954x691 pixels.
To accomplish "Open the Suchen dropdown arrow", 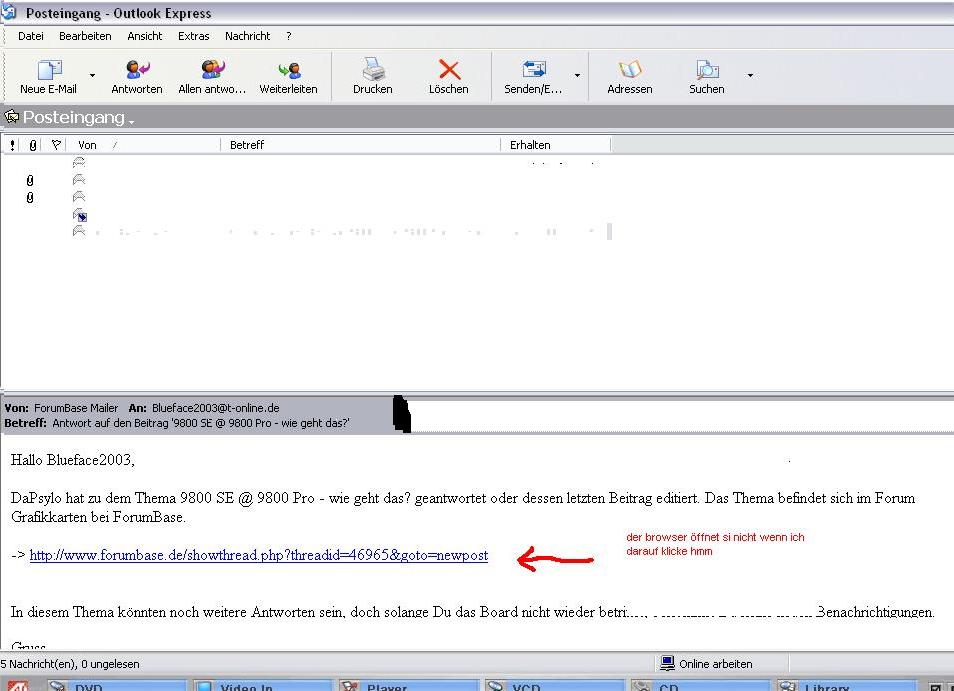I will pyautogui.click(x=750, y=75).
